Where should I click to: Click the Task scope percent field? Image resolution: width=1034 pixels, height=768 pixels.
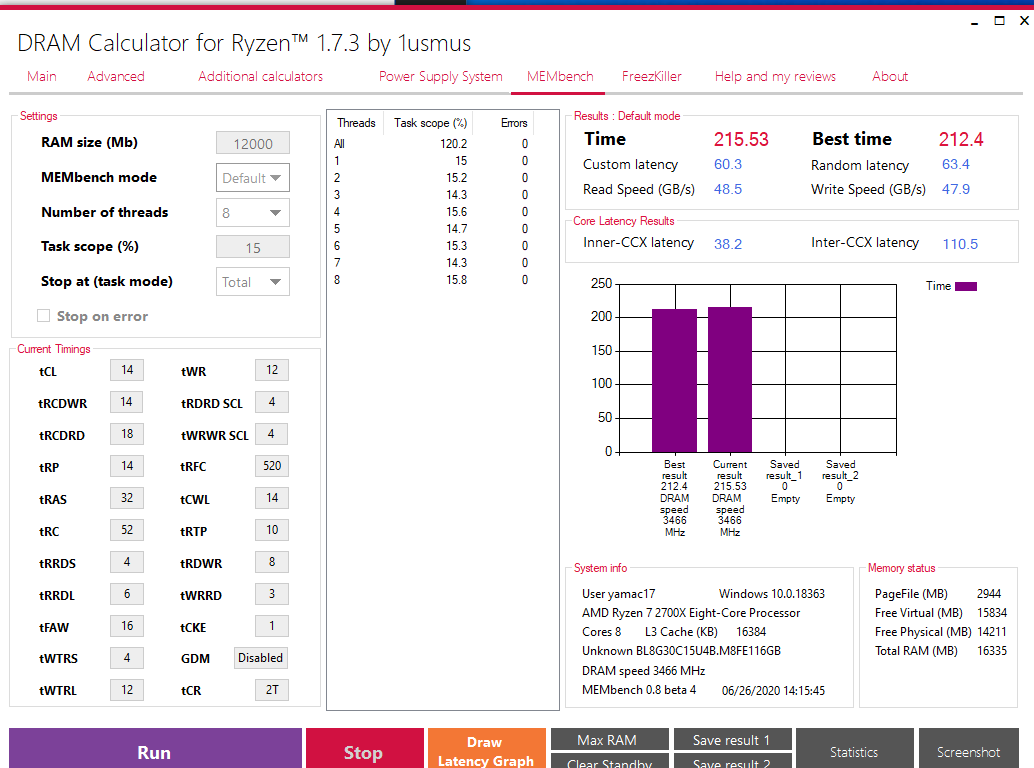click(x=253, y=248)
